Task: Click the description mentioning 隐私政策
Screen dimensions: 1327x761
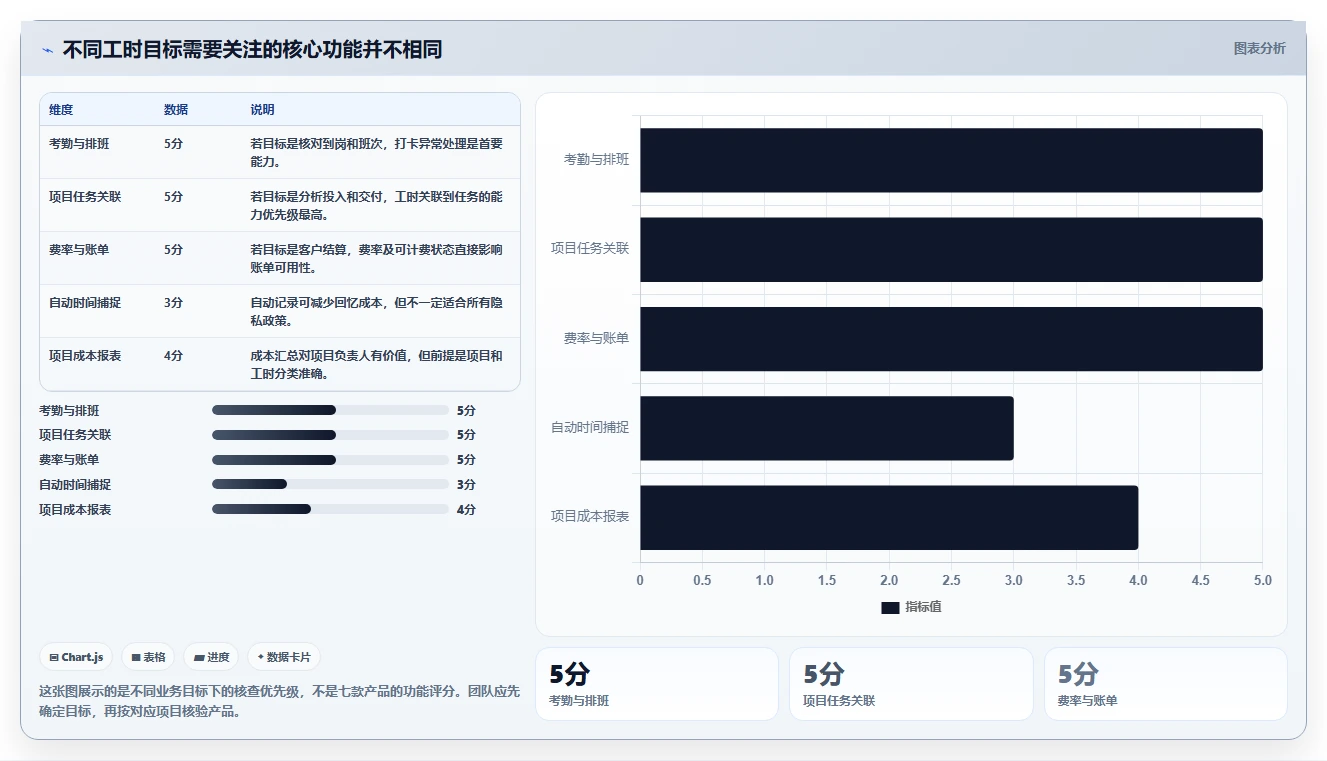Action: (x=377, y=311)
